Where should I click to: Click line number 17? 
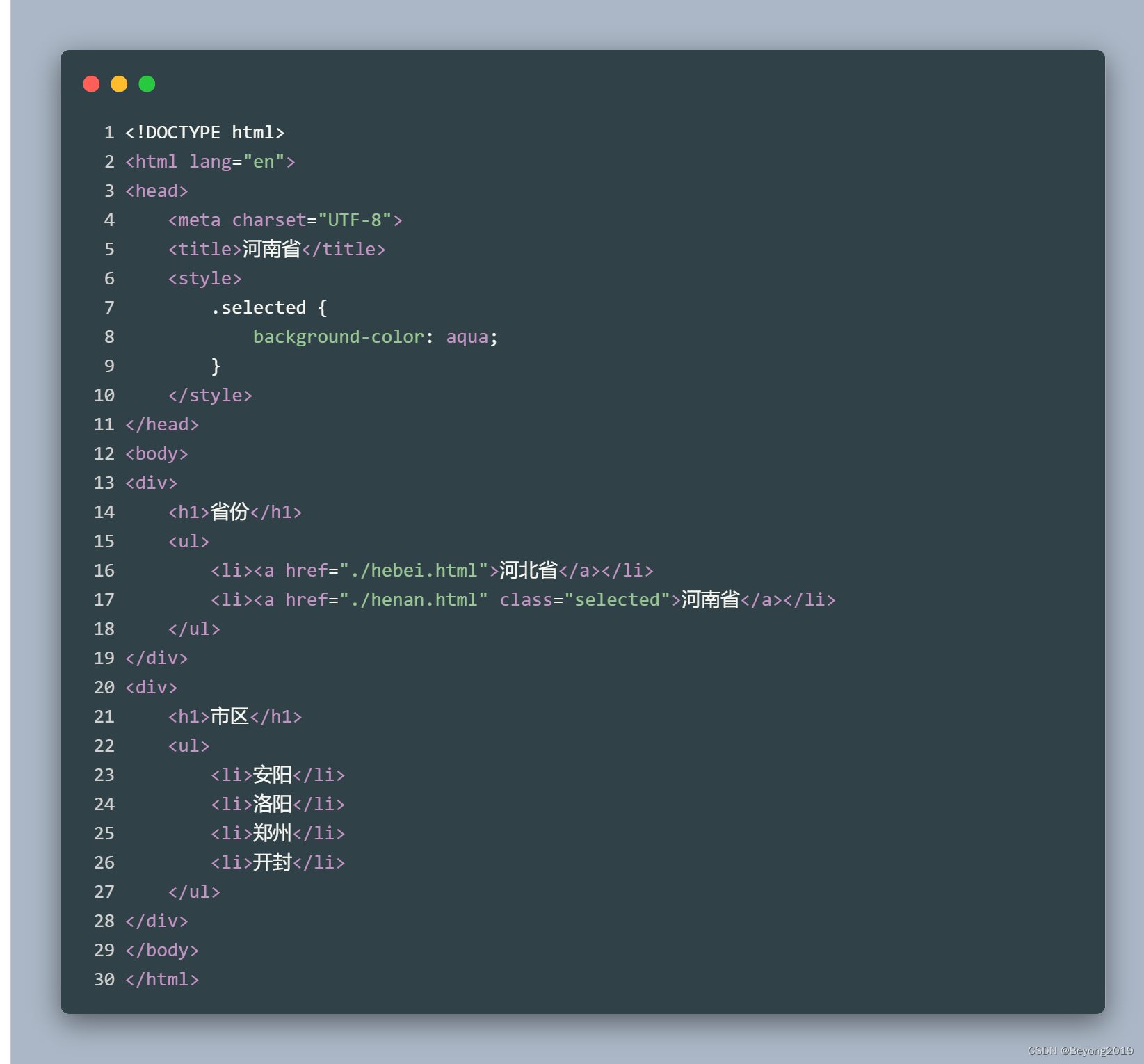pos(104,599)
